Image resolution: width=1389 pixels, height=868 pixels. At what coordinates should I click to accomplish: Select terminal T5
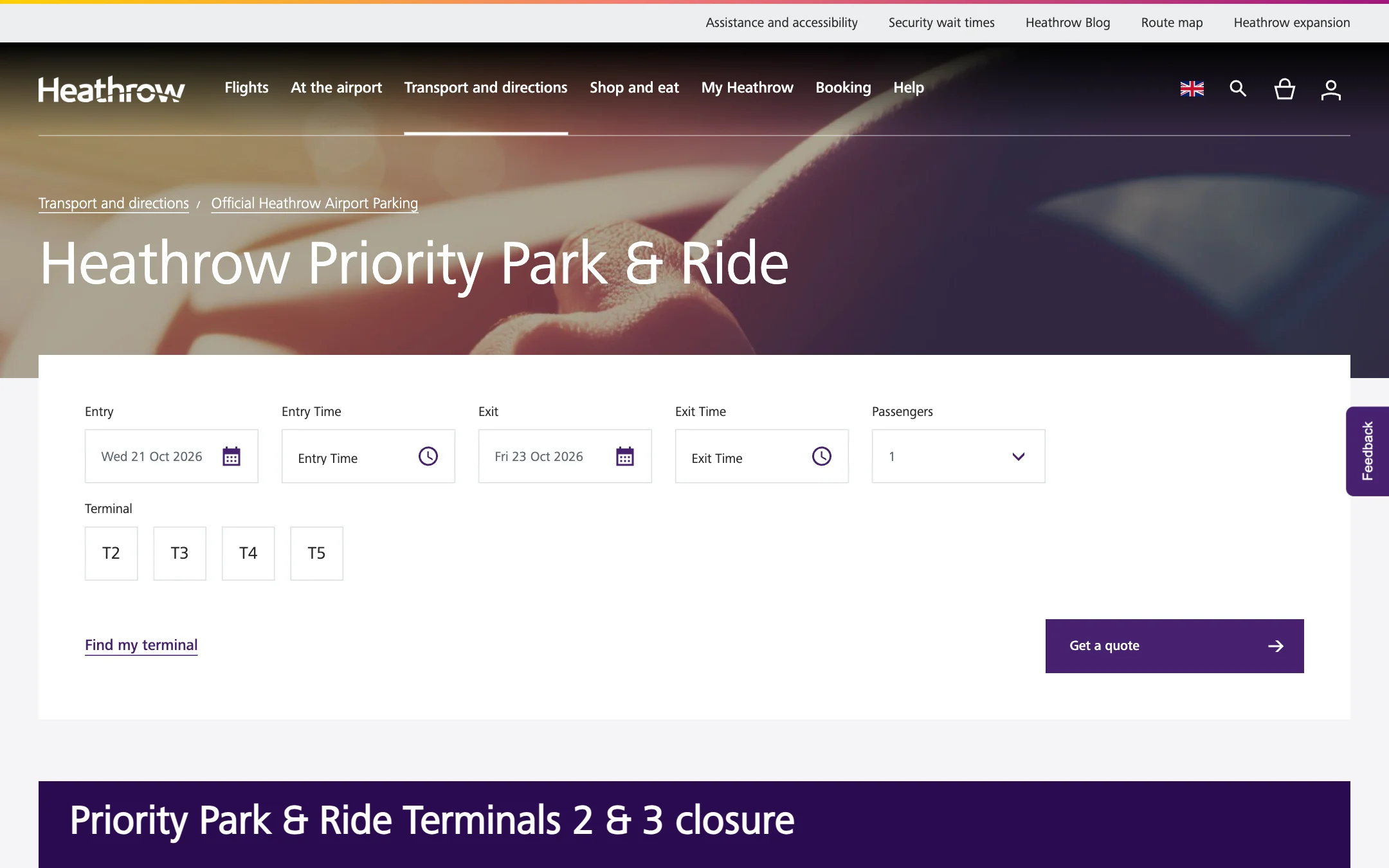316,554
